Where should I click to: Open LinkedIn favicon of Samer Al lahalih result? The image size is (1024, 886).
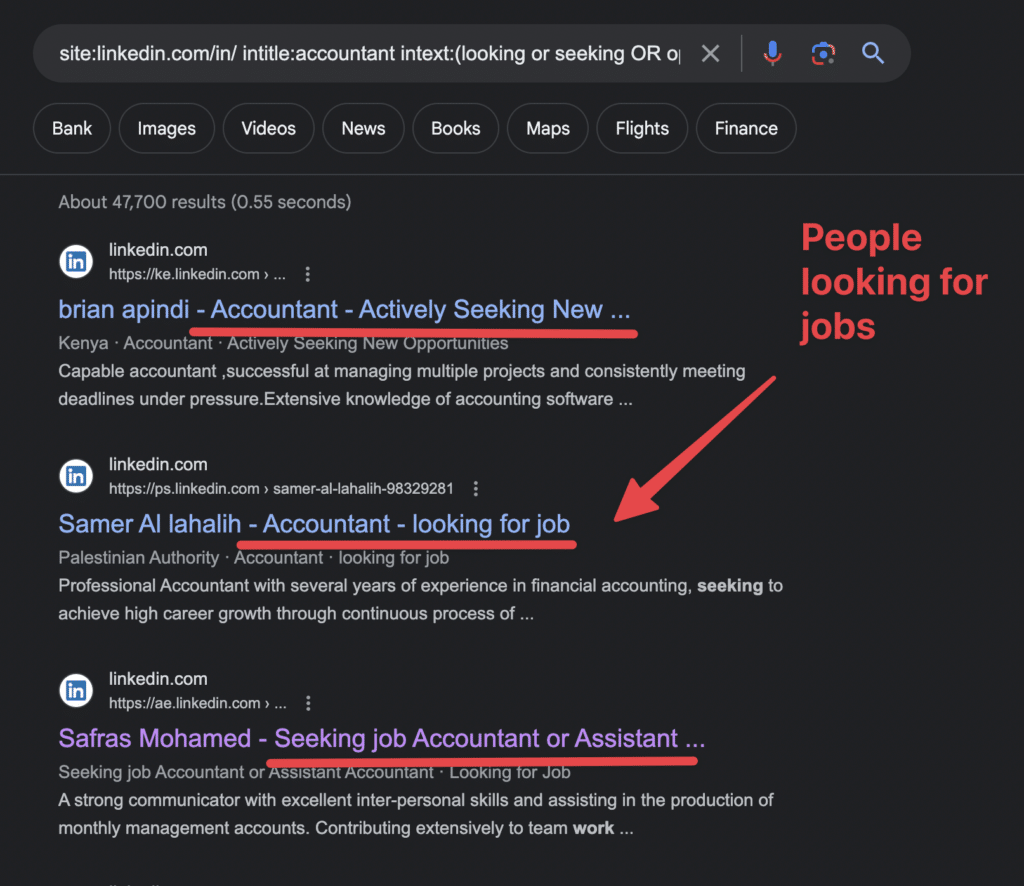coord(76,476)
